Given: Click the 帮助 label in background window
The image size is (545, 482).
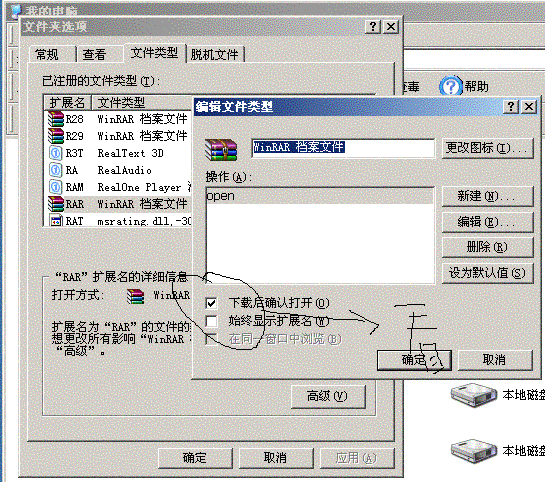Looking at the screenshot, I should click(x=477, y=87).
